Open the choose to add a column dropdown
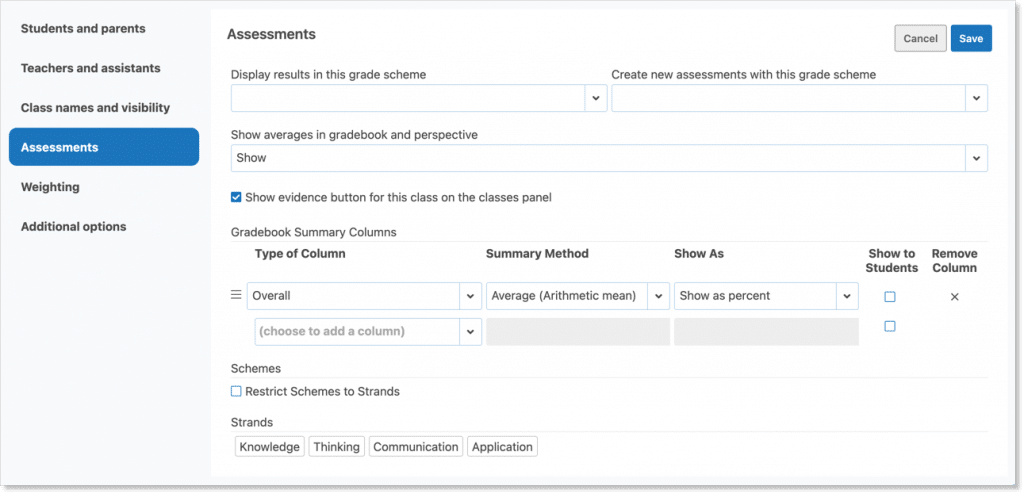1024x494 pixels. tap(470, 331)
